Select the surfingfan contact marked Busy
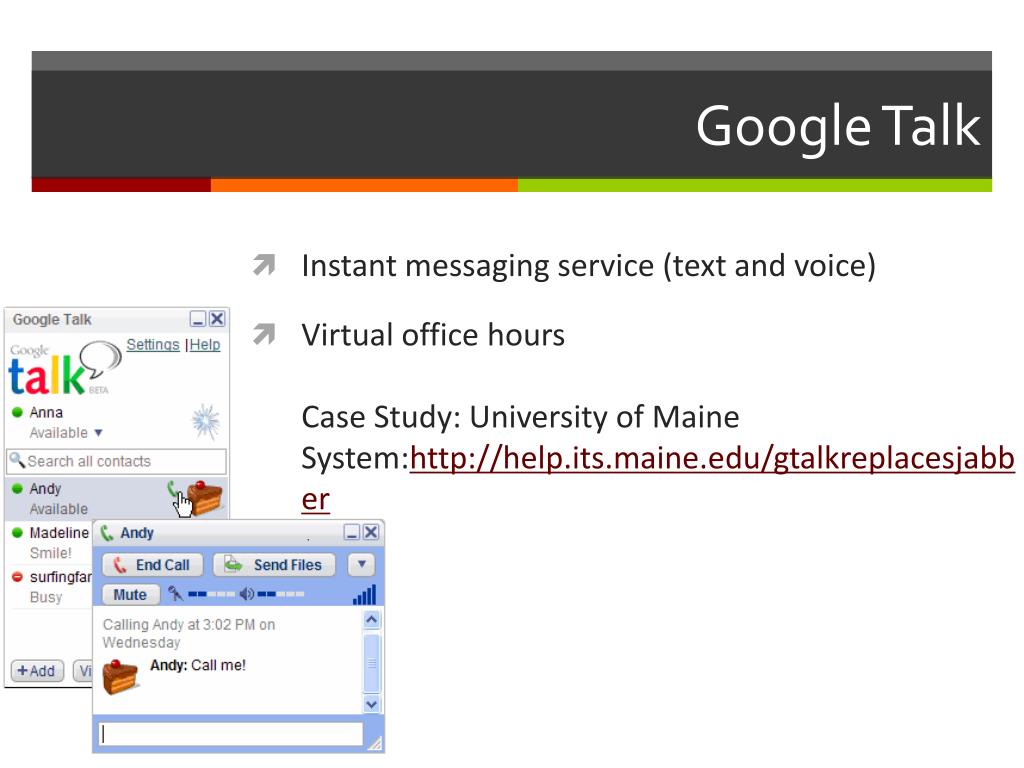 (50, 586)
